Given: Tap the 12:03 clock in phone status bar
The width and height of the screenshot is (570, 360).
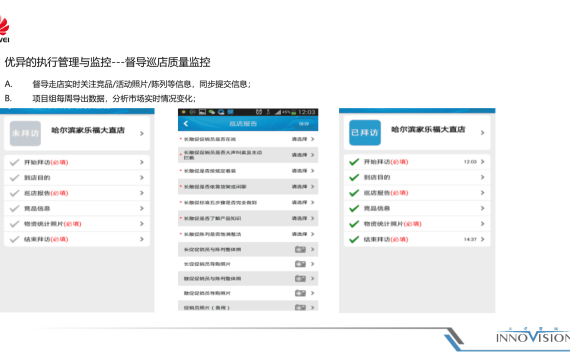Looking at the screenshot, I should click(306, 112).
